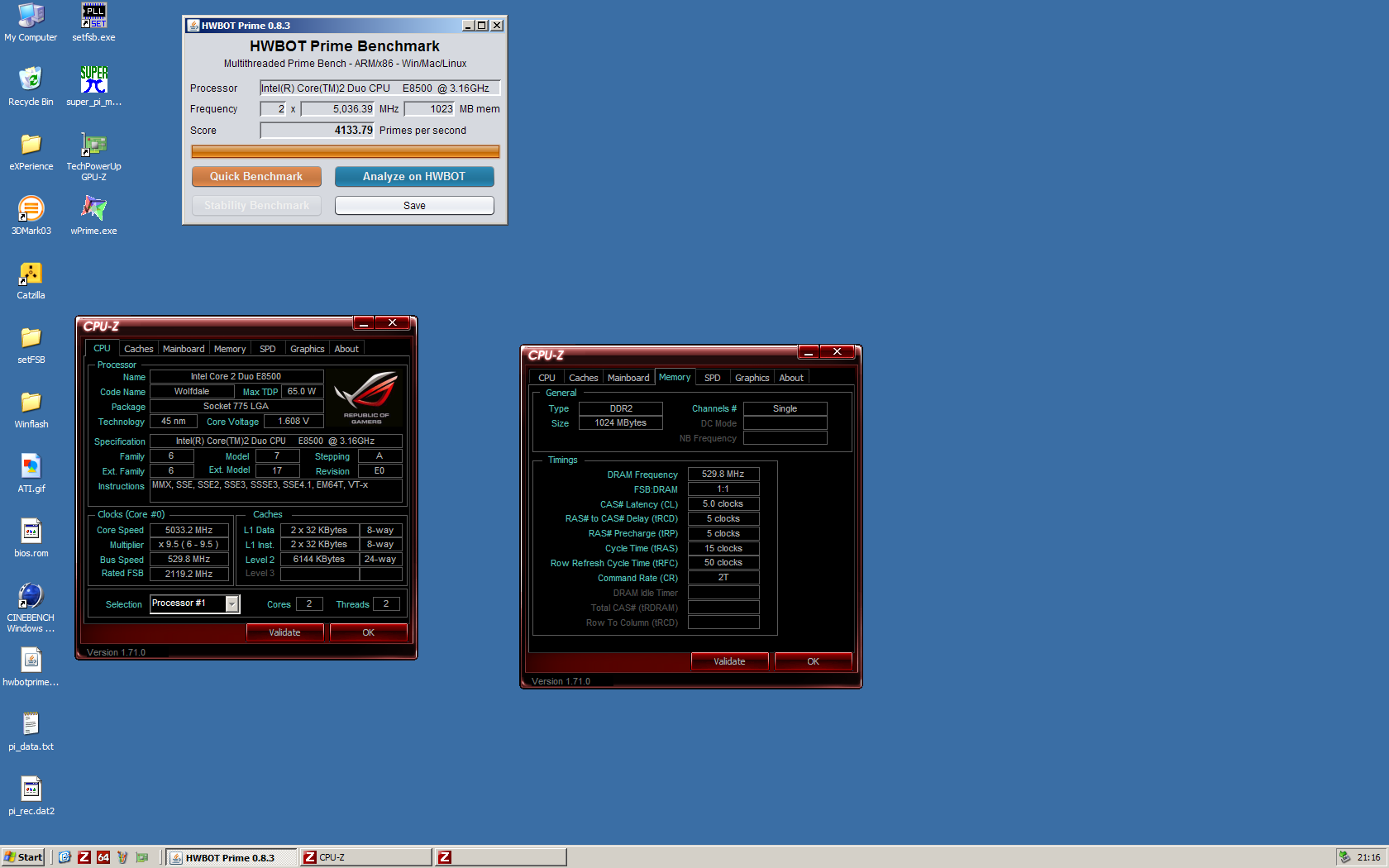Screen dimensions: 1389x868
Task: Open SPD tab in right CPU-Z window
Action: pos(713,378)
